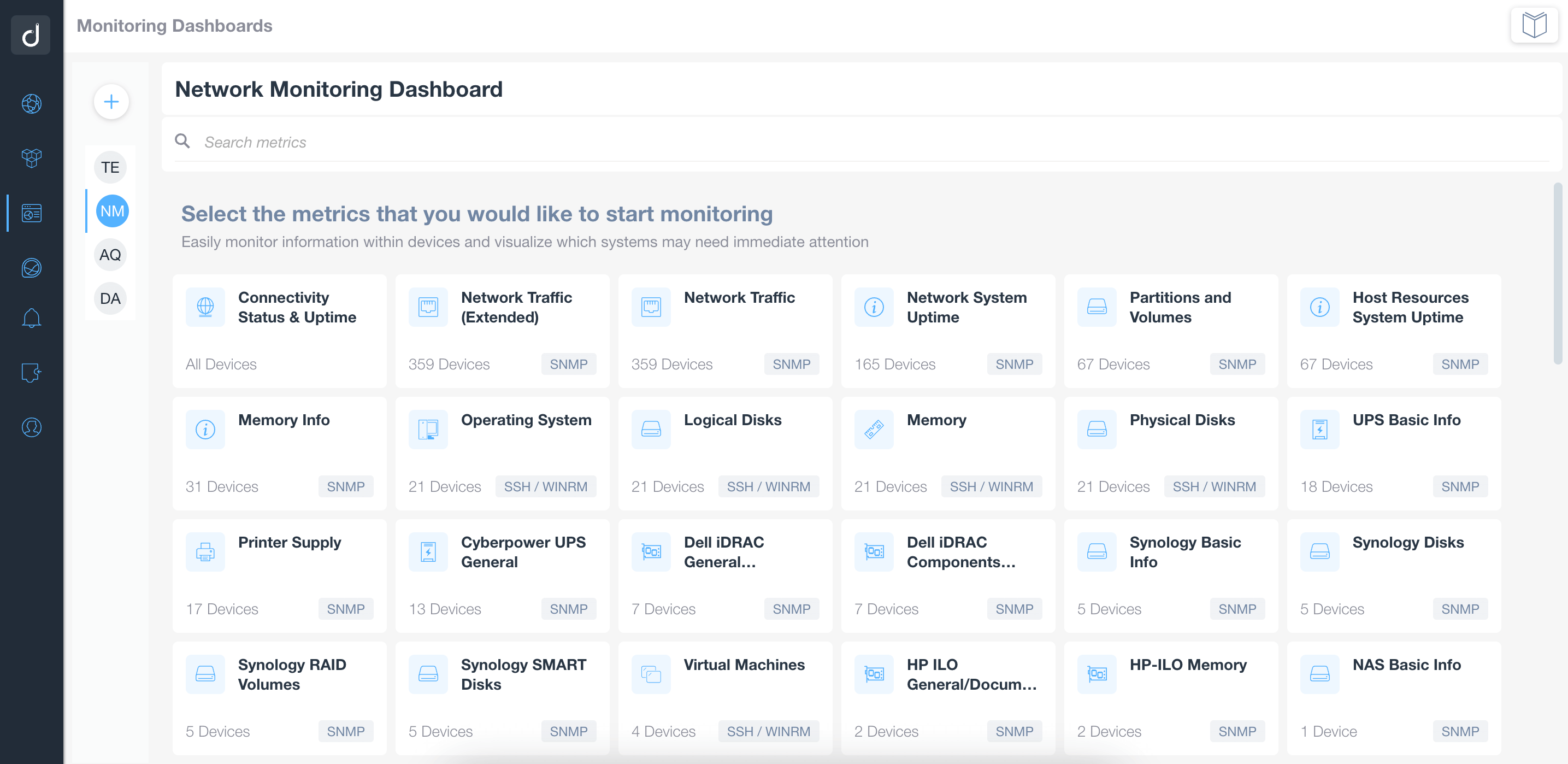Click the notifications bell icon
This screenshot has width=1568, height=764.
point(32,318)
